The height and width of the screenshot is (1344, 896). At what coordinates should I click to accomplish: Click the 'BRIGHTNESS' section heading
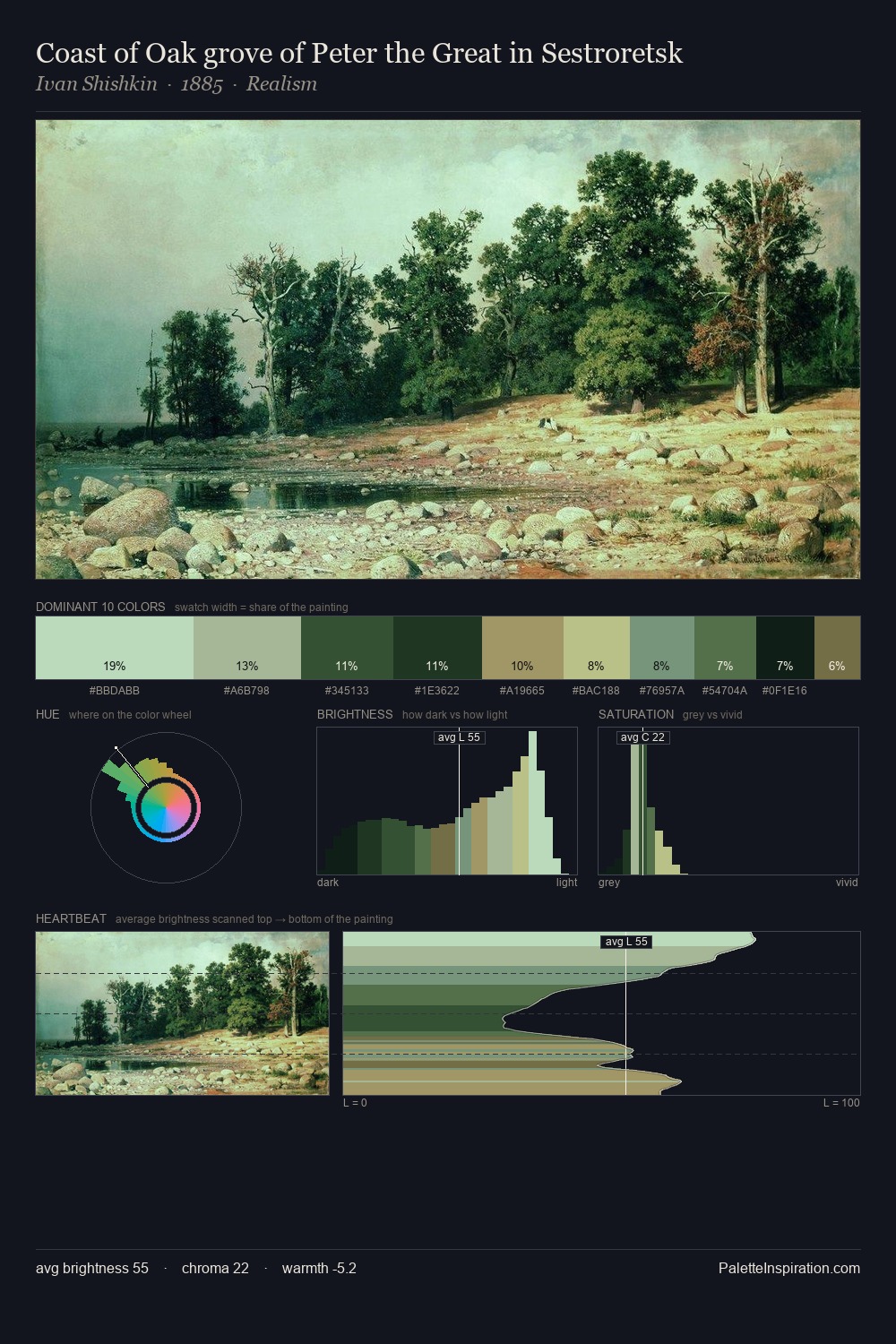[x=355, y=715]
